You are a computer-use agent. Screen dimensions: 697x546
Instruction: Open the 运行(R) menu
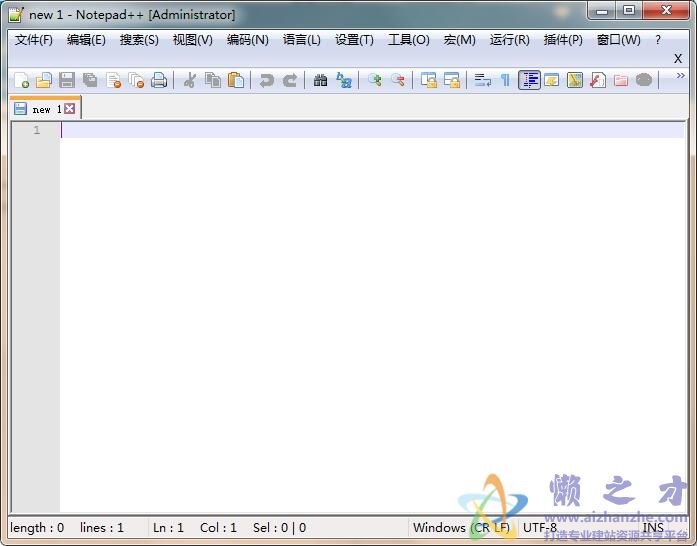pyautogui.click(x=509, y=40)
